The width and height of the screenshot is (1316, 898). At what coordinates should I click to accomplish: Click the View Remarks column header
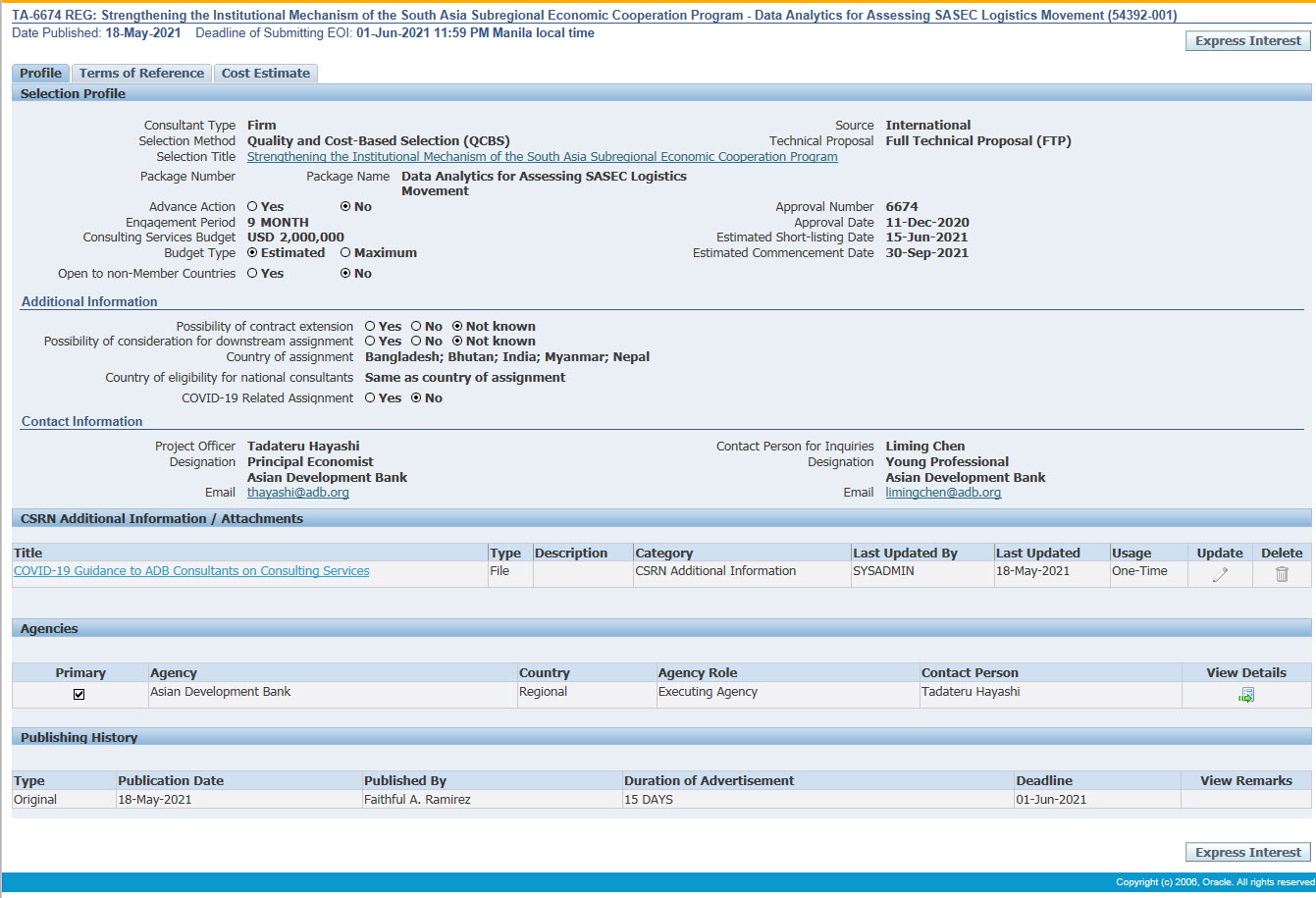click(1246, 781)
